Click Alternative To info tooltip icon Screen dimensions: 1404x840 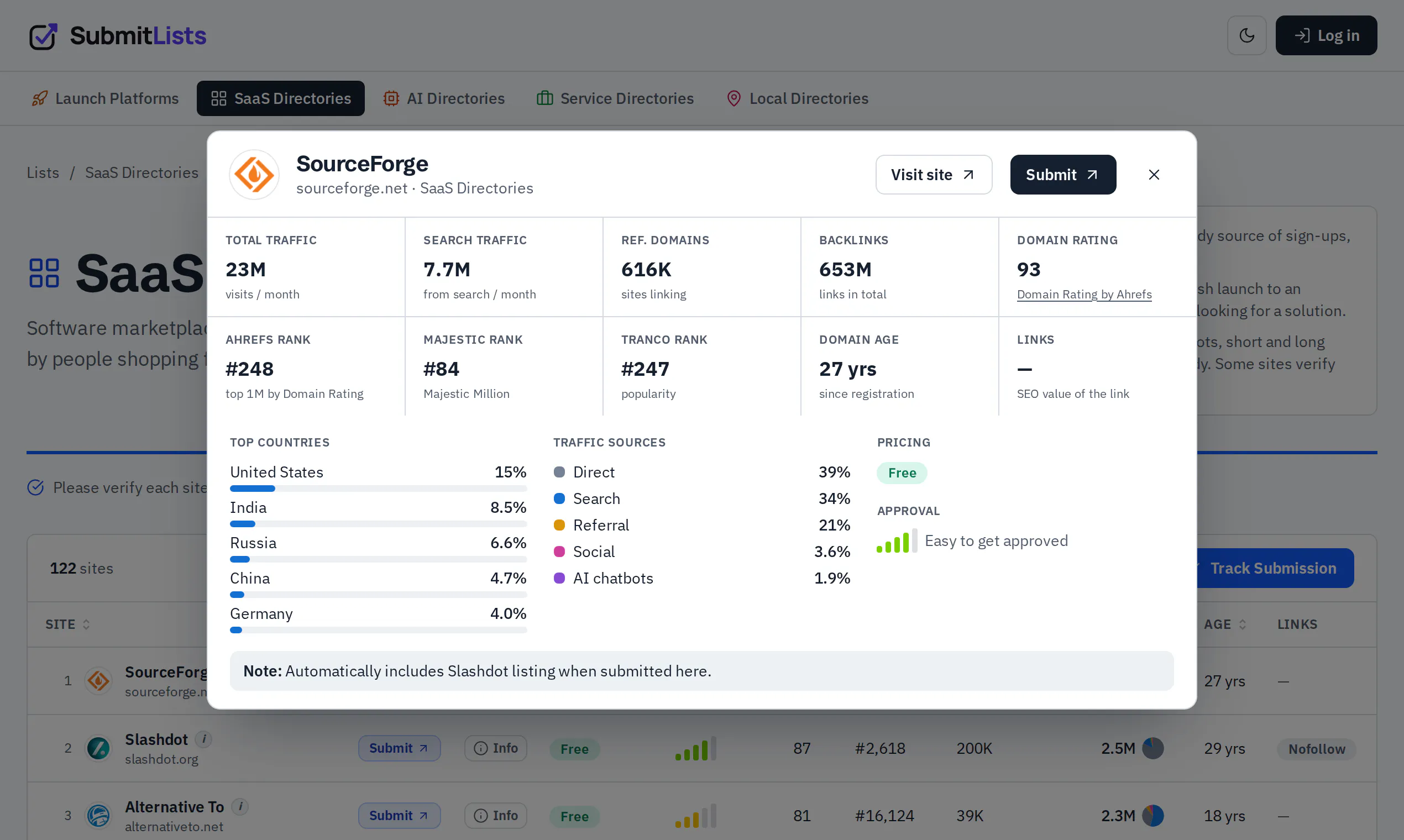tap(240, 807)
